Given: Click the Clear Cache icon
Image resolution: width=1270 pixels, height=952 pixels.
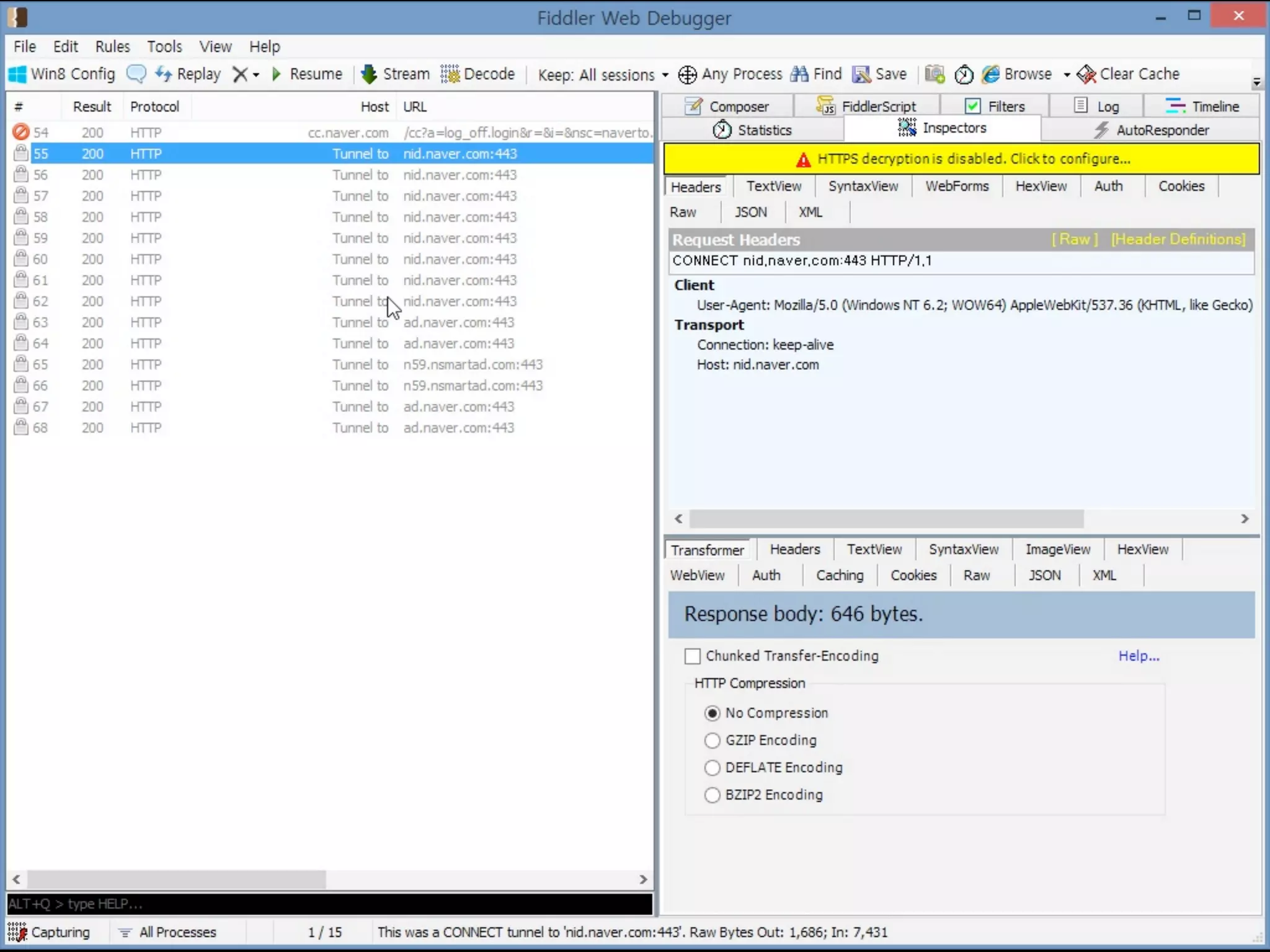Looking at the screenshot, I should [1086, 75].
